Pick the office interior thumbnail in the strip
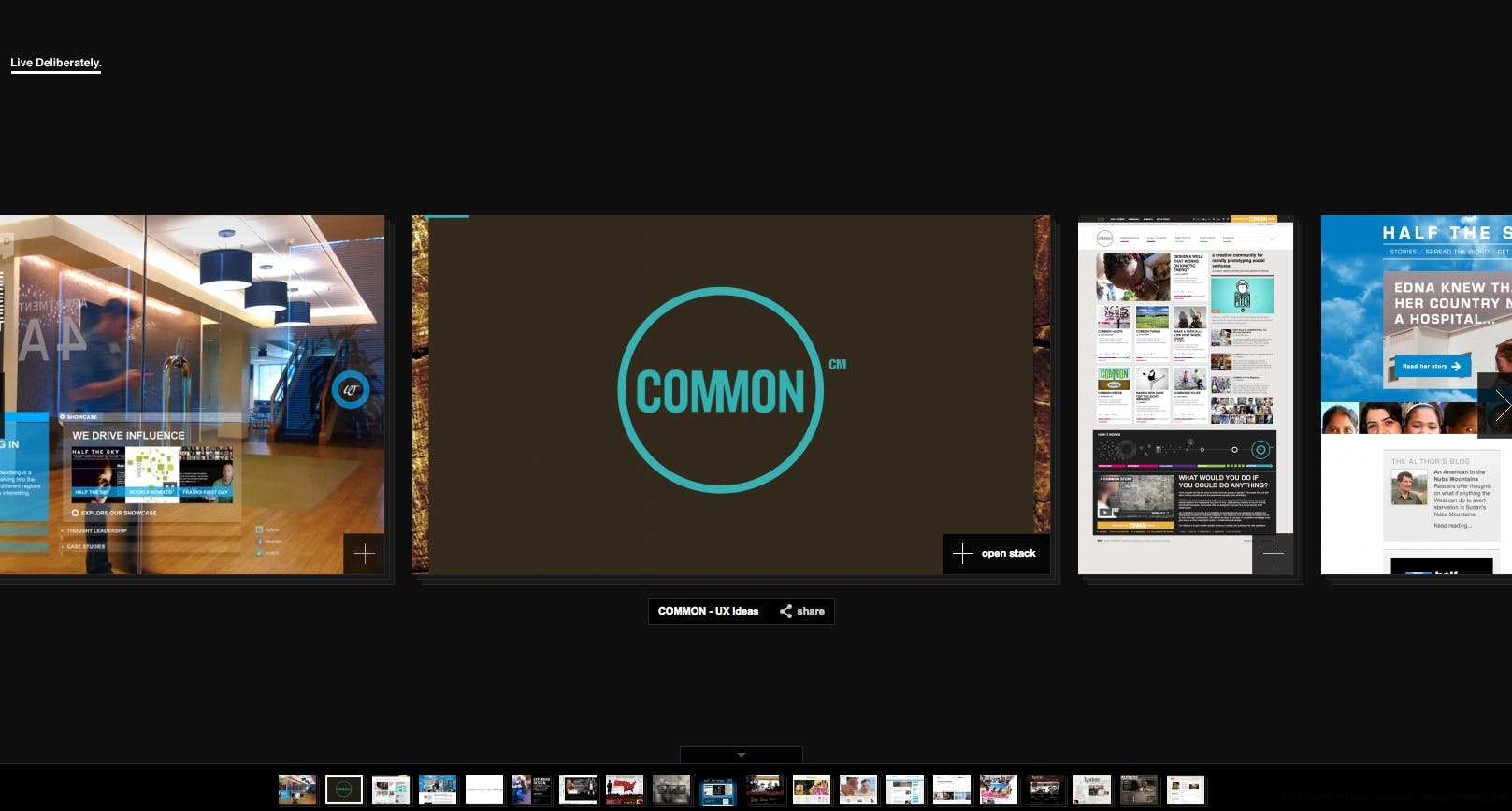 click(x=297, y=789)
